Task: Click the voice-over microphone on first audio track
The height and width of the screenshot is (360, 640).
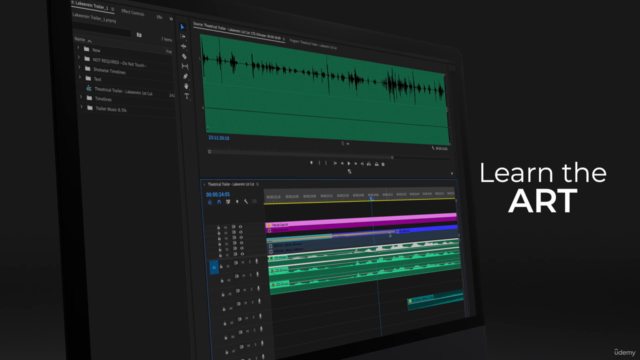Action: (257, 262)
